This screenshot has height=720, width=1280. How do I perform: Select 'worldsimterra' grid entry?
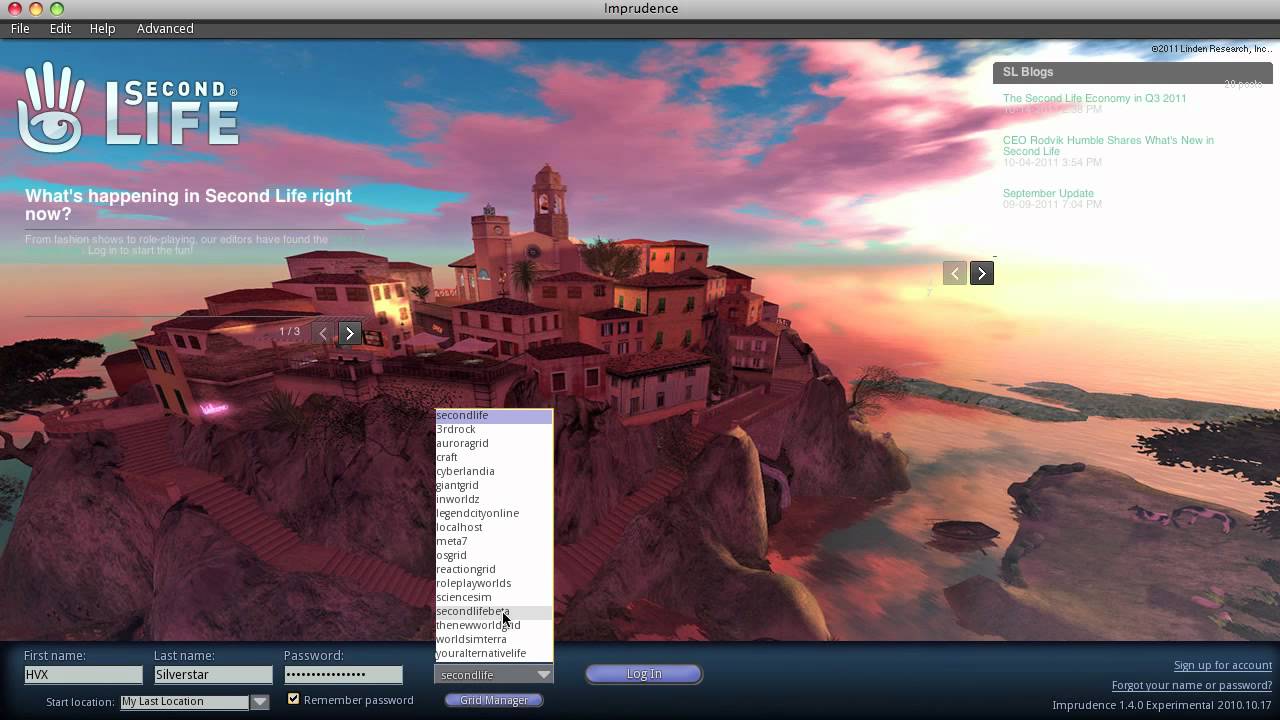(x=493, y=639)
